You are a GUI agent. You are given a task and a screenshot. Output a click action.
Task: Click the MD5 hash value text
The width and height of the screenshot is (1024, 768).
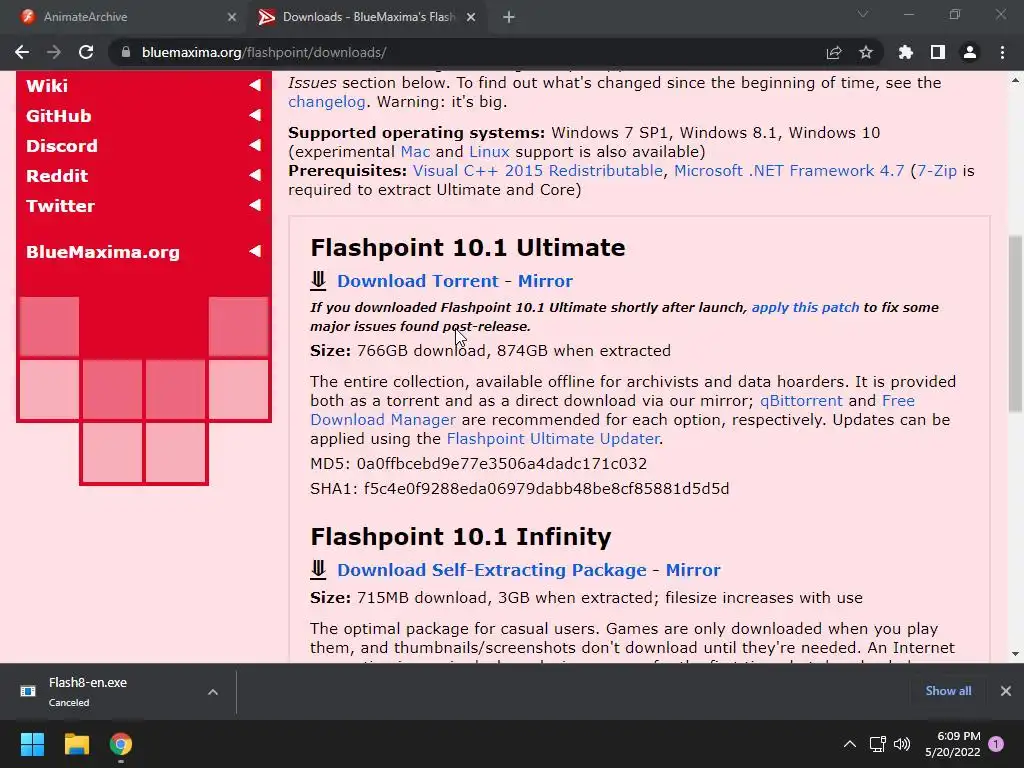502,464
